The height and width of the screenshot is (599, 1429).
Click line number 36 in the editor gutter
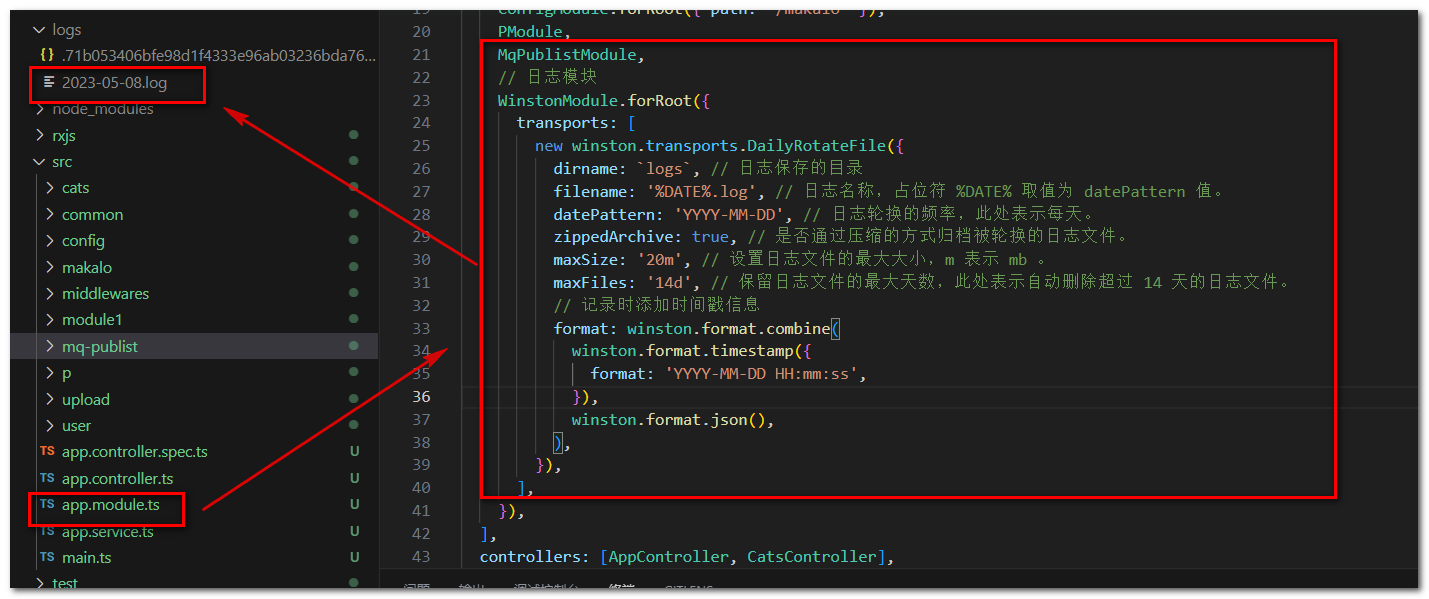[x=421, y=396]
